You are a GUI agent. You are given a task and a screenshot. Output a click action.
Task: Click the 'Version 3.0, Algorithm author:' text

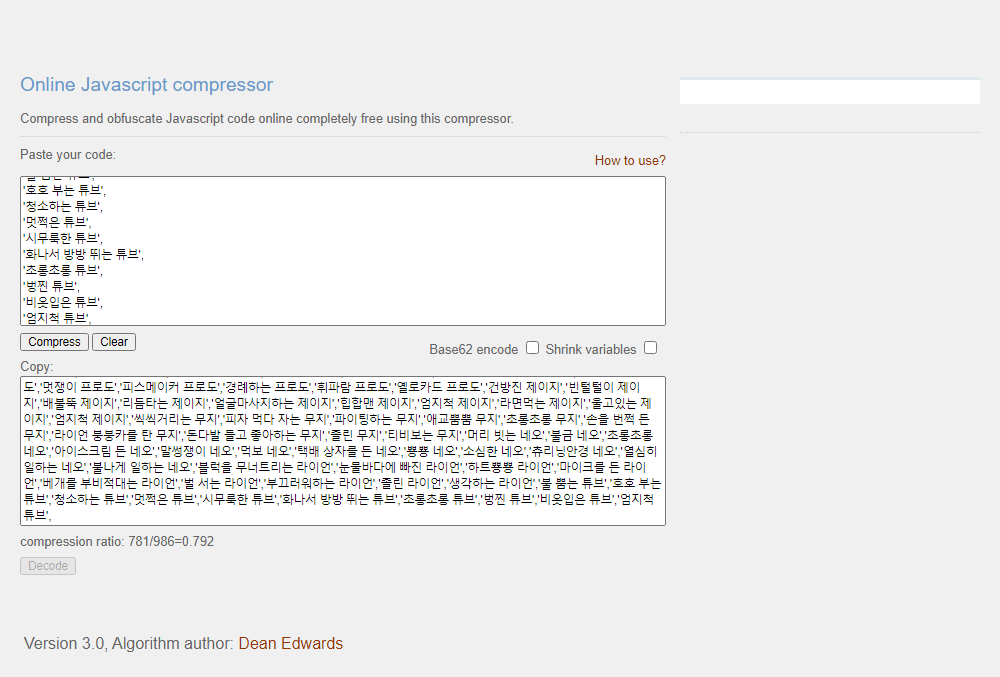tap(129, 643)
